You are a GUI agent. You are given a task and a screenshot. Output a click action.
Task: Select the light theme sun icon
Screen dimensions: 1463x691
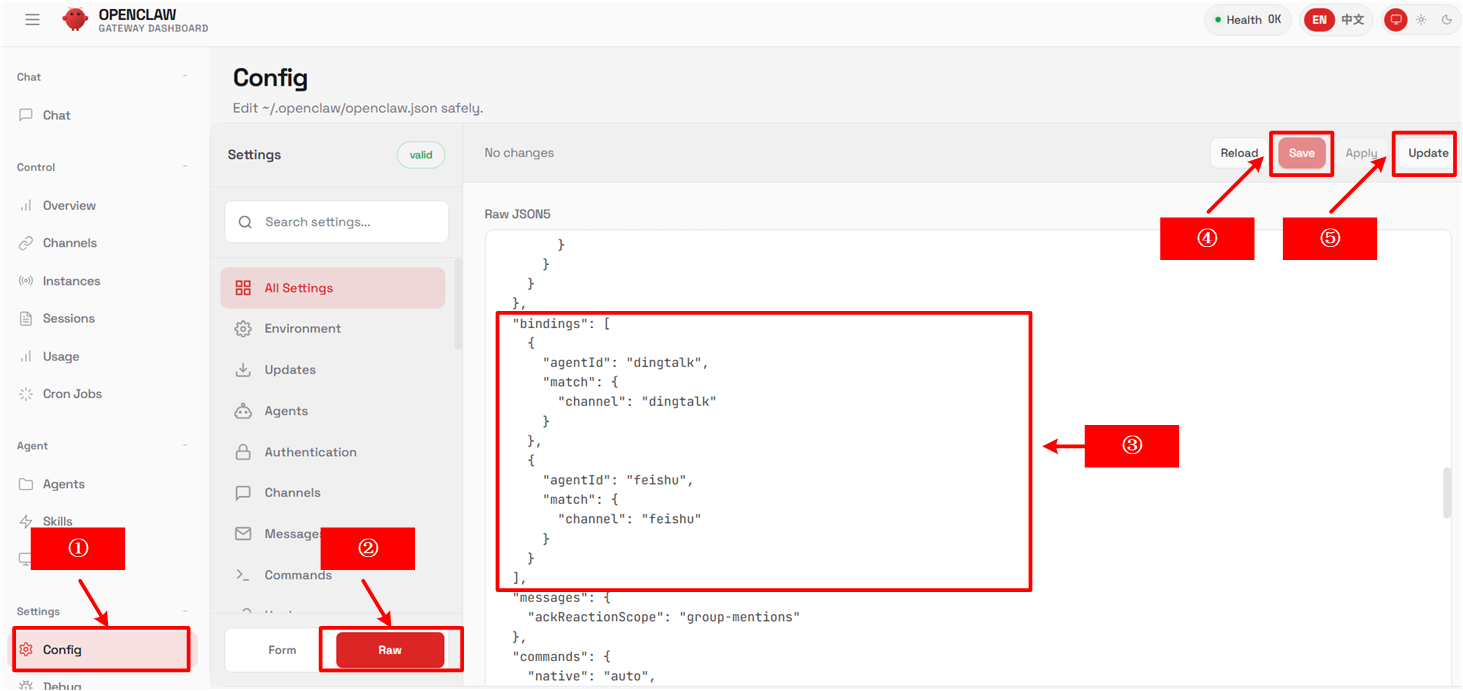[1421, 20]
